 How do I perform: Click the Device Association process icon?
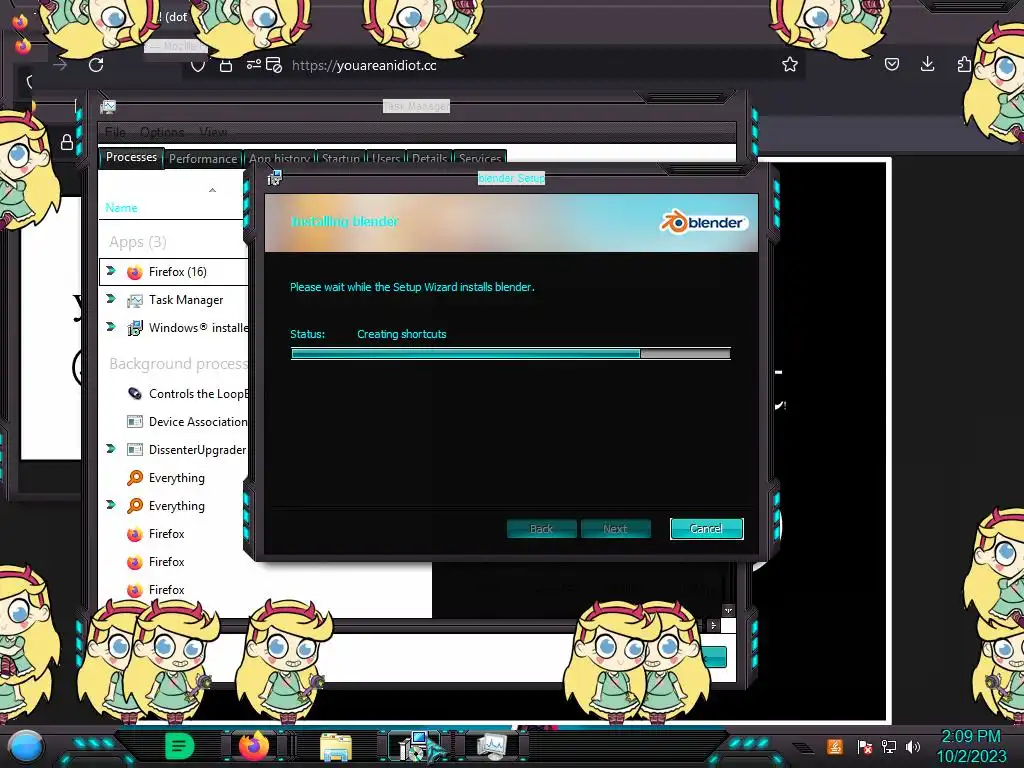tap(135, 422)
